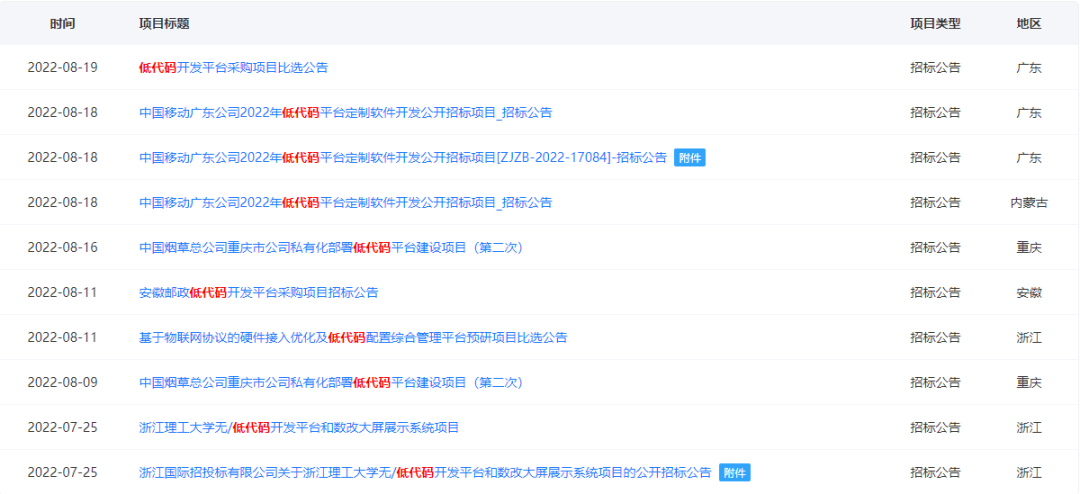Click the 项目标题 column header
This screenshot has width=1080, height=494.
(x=164, y=23)
